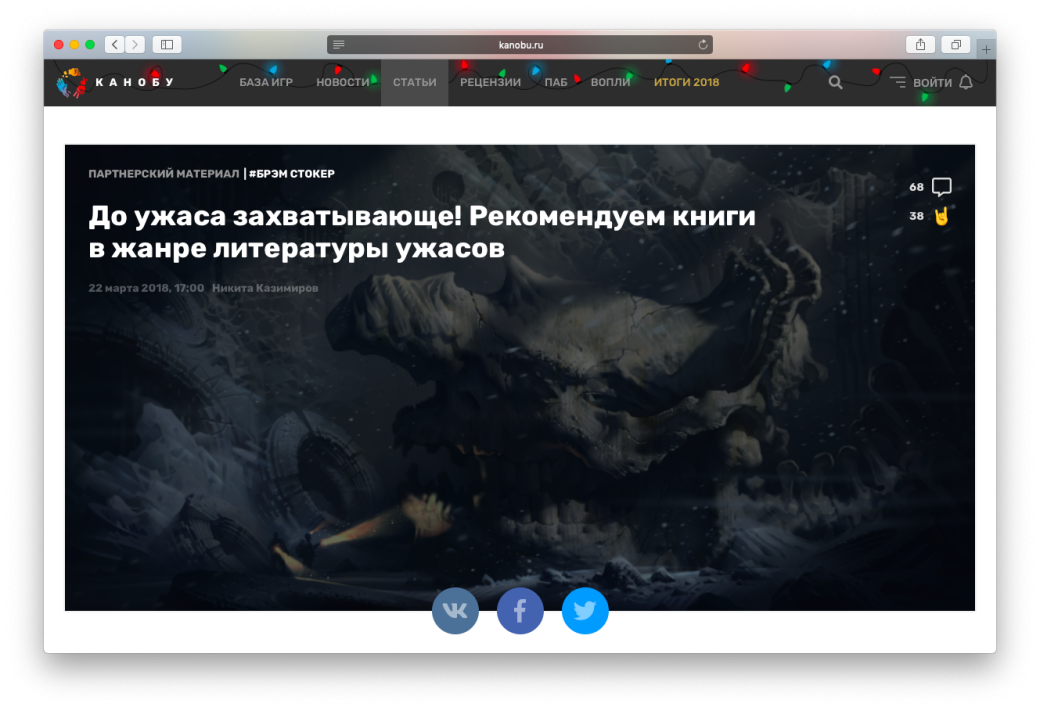
Task: Add a new tab with plus button
Action: 986,49
